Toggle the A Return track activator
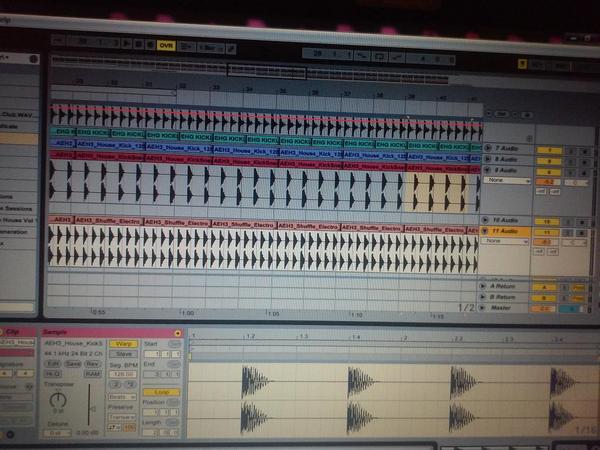This screenshot has height=450, width=600. [545, 287]
